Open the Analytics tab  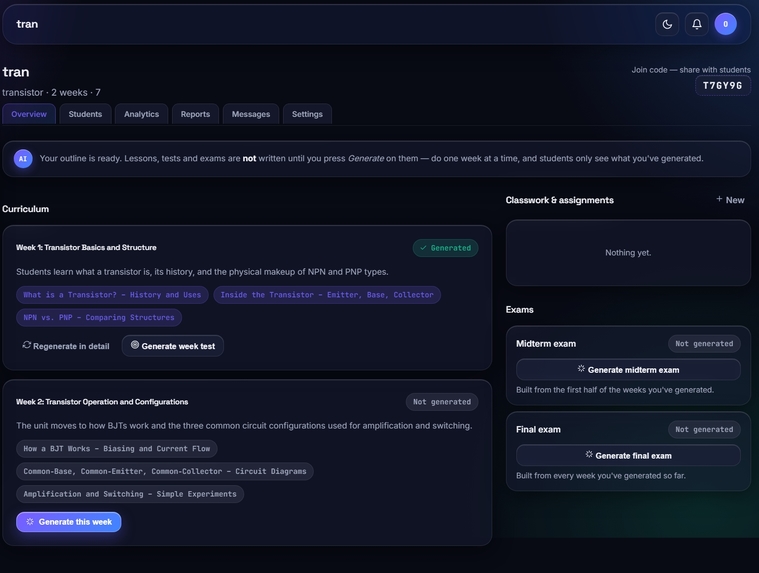tap(141, 114)
